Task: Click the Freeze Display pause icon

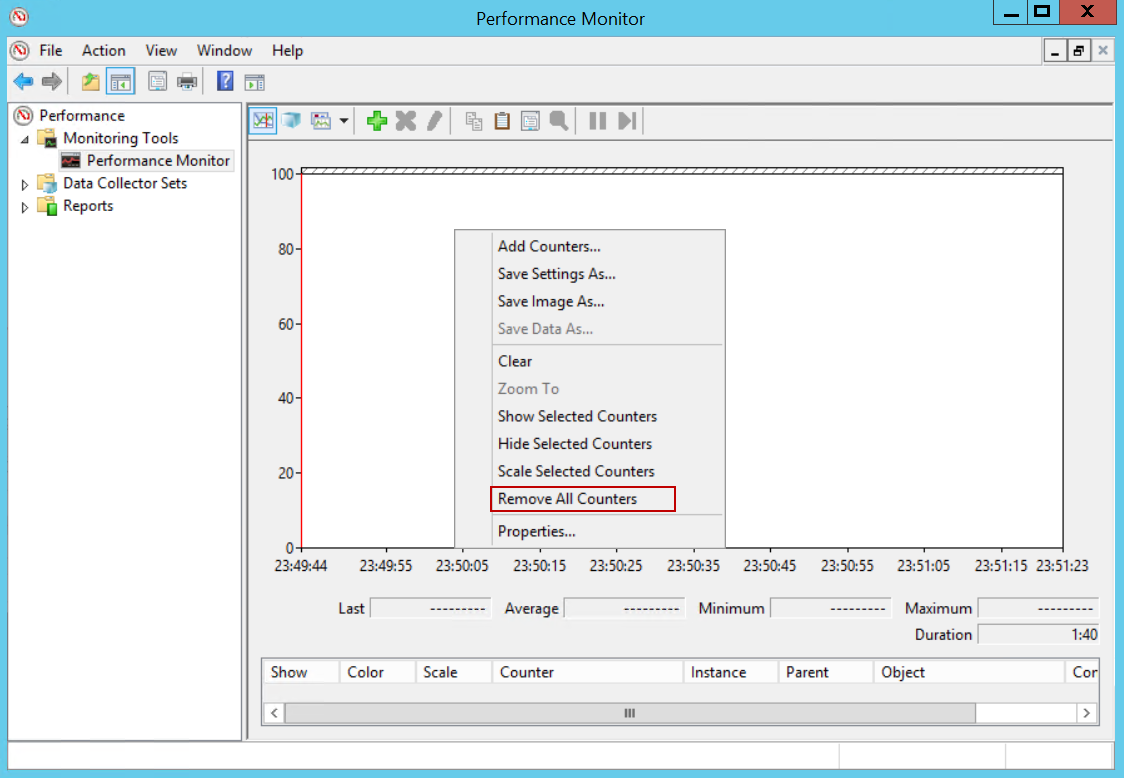Action: pyautogui.click(x=597, y=121)
